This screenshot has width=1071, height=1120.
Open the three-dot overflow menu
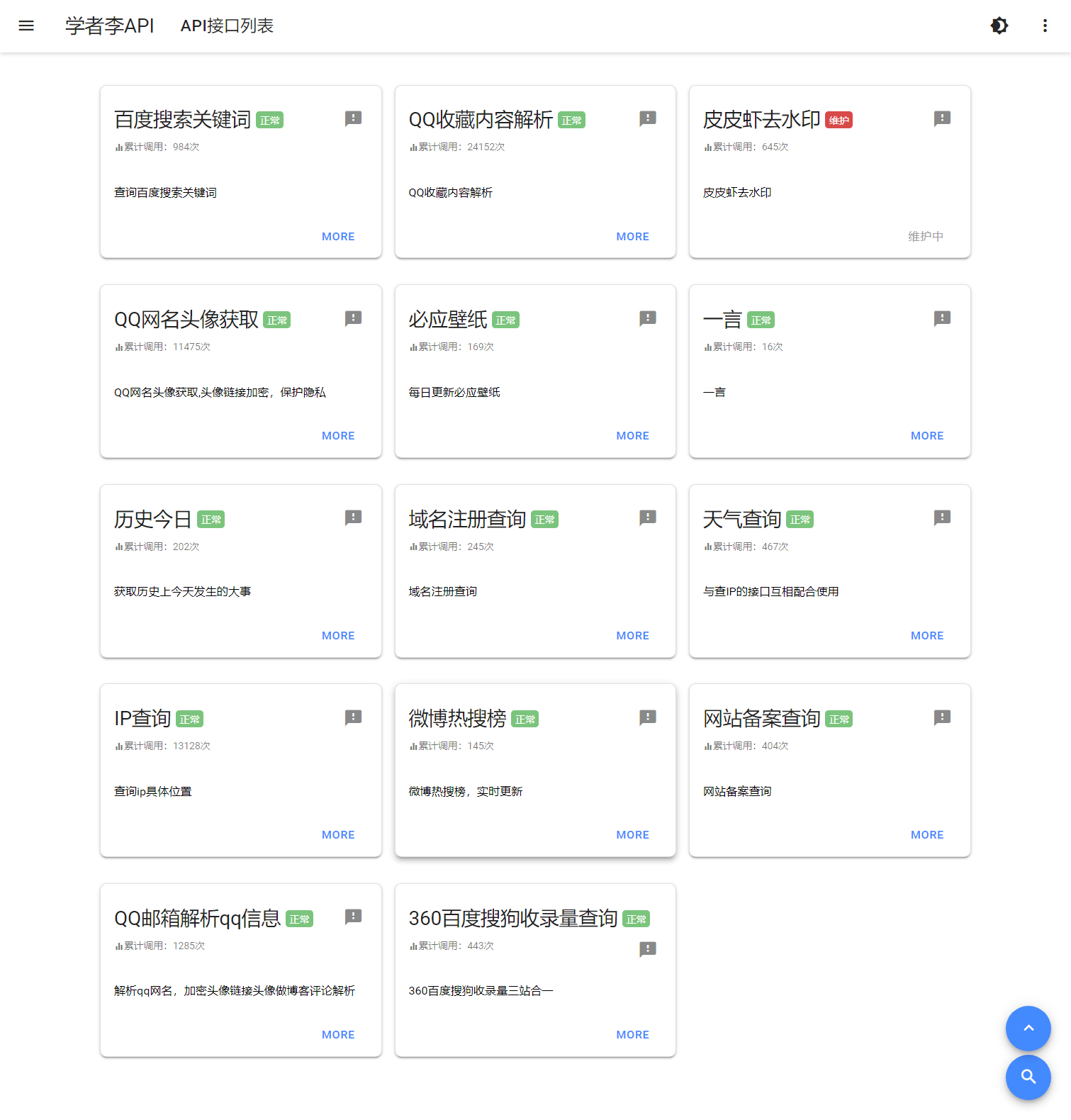[x=1045, y=26]
